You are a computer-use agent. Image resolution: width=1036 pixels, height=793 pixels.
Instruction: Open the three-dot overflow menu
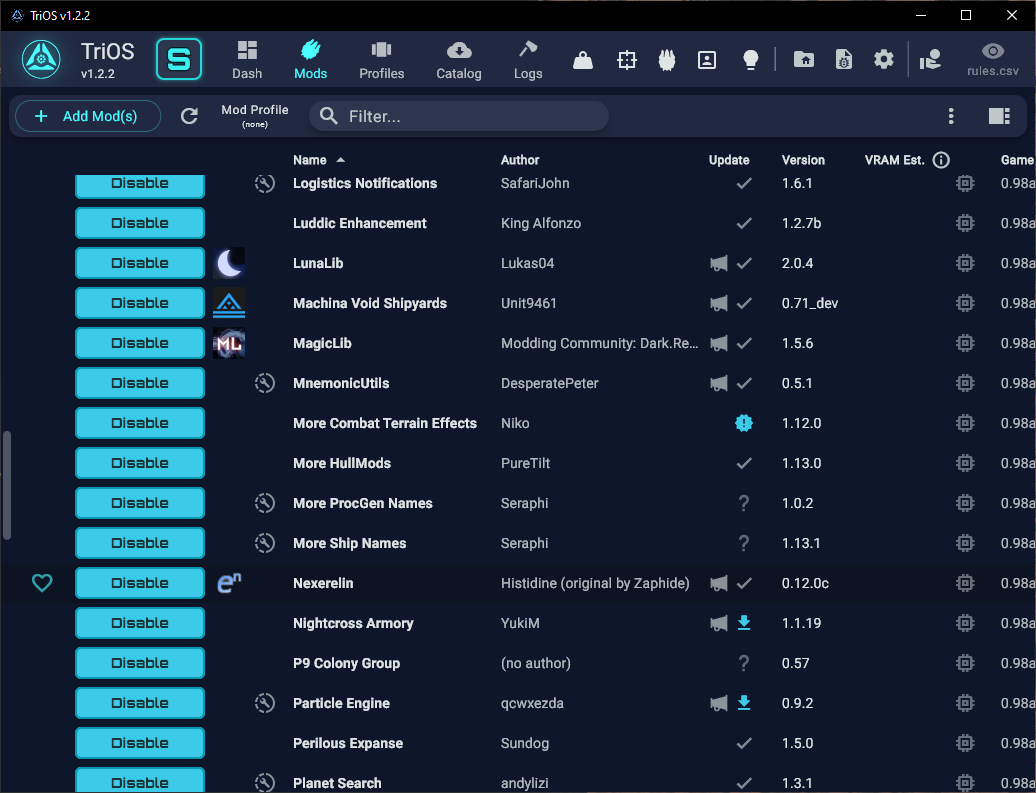[951, 116]
